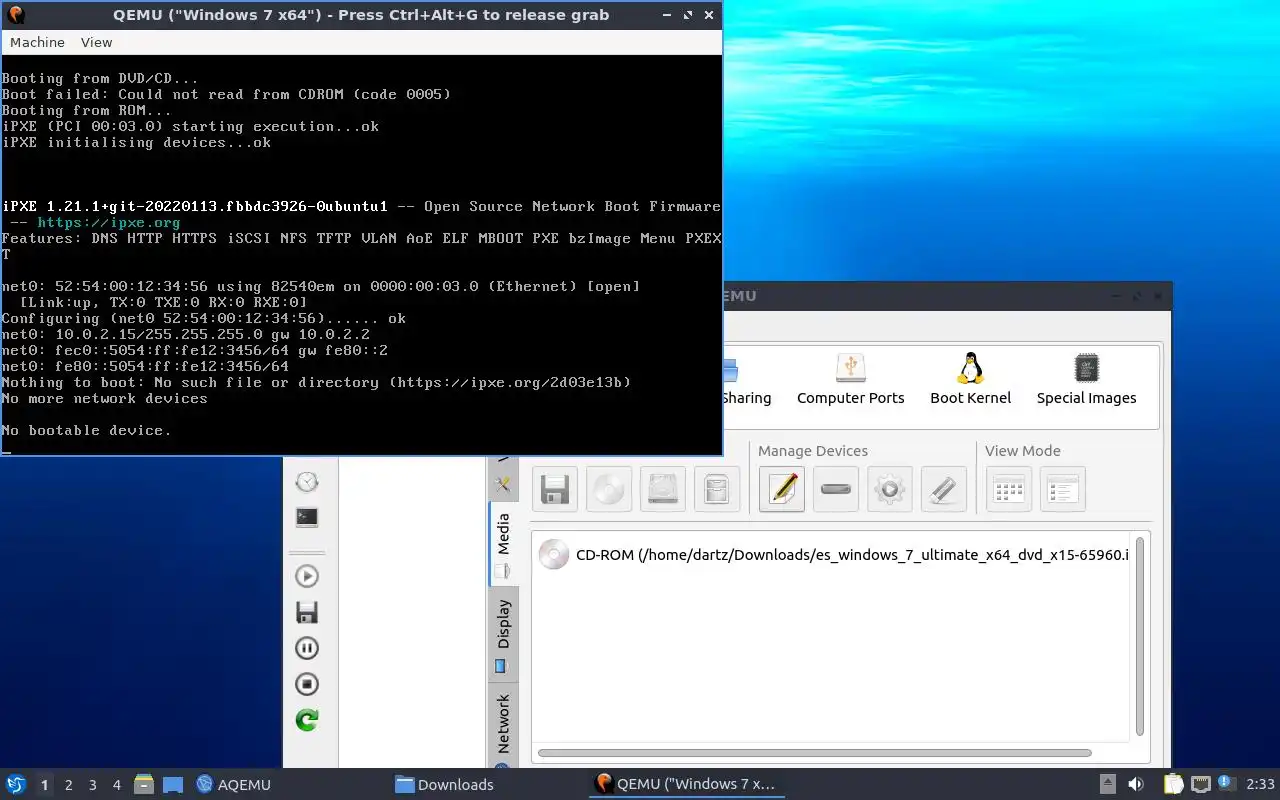Click the gear with play icon in Manage Devices
This screenshot has width=1280, height=800.
click(890, 489)
